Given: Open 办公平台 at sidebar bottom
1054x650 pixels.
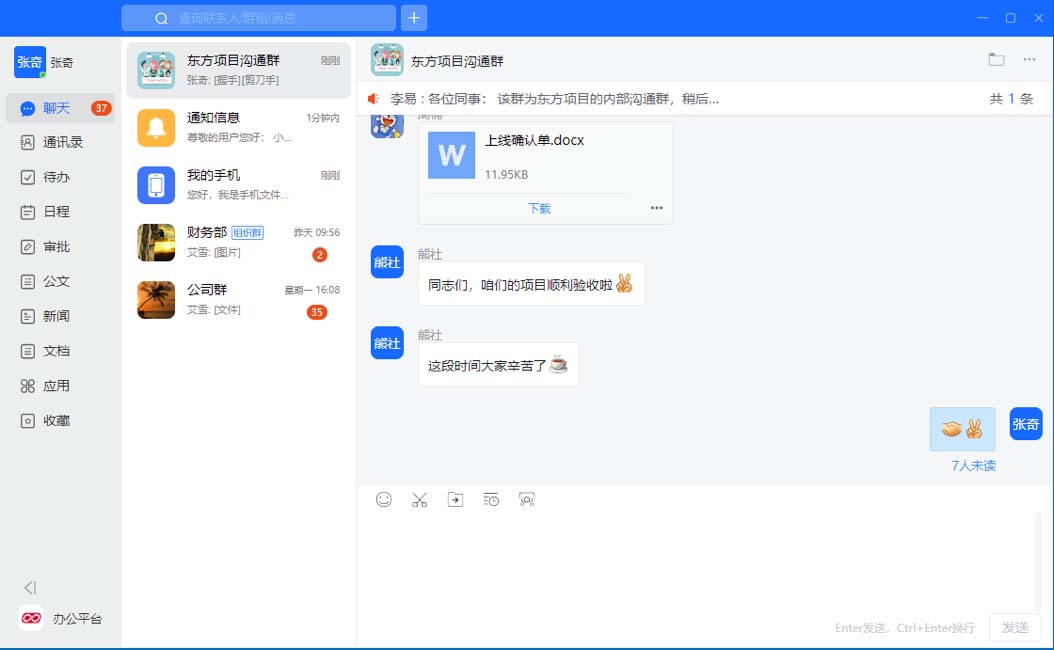Looking at the screenshot, I should click(x=60, y=619).
